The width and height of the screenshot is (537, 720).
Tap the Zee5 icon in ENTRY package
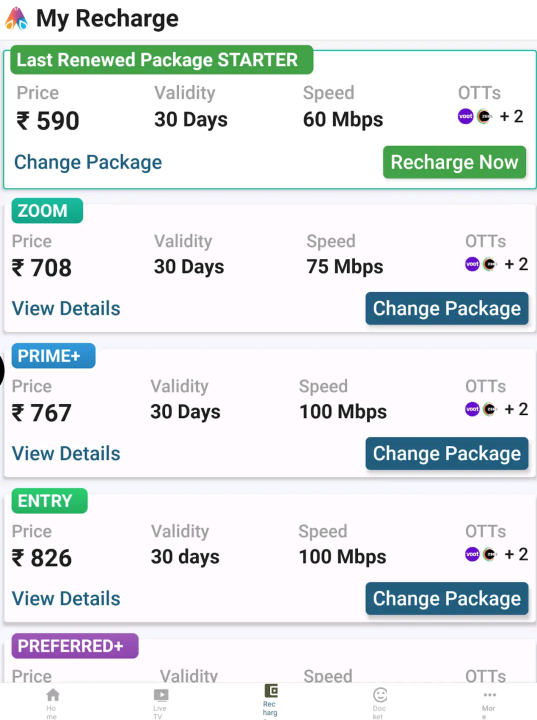490,554
